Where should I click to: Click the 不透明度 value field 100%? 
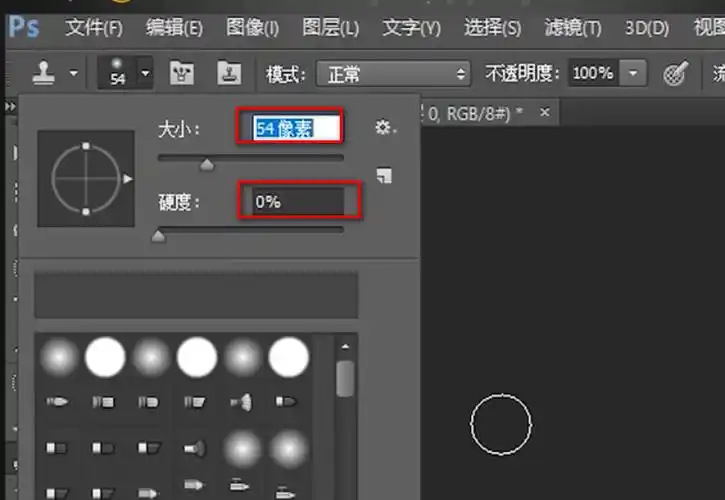tap(593, 73)
